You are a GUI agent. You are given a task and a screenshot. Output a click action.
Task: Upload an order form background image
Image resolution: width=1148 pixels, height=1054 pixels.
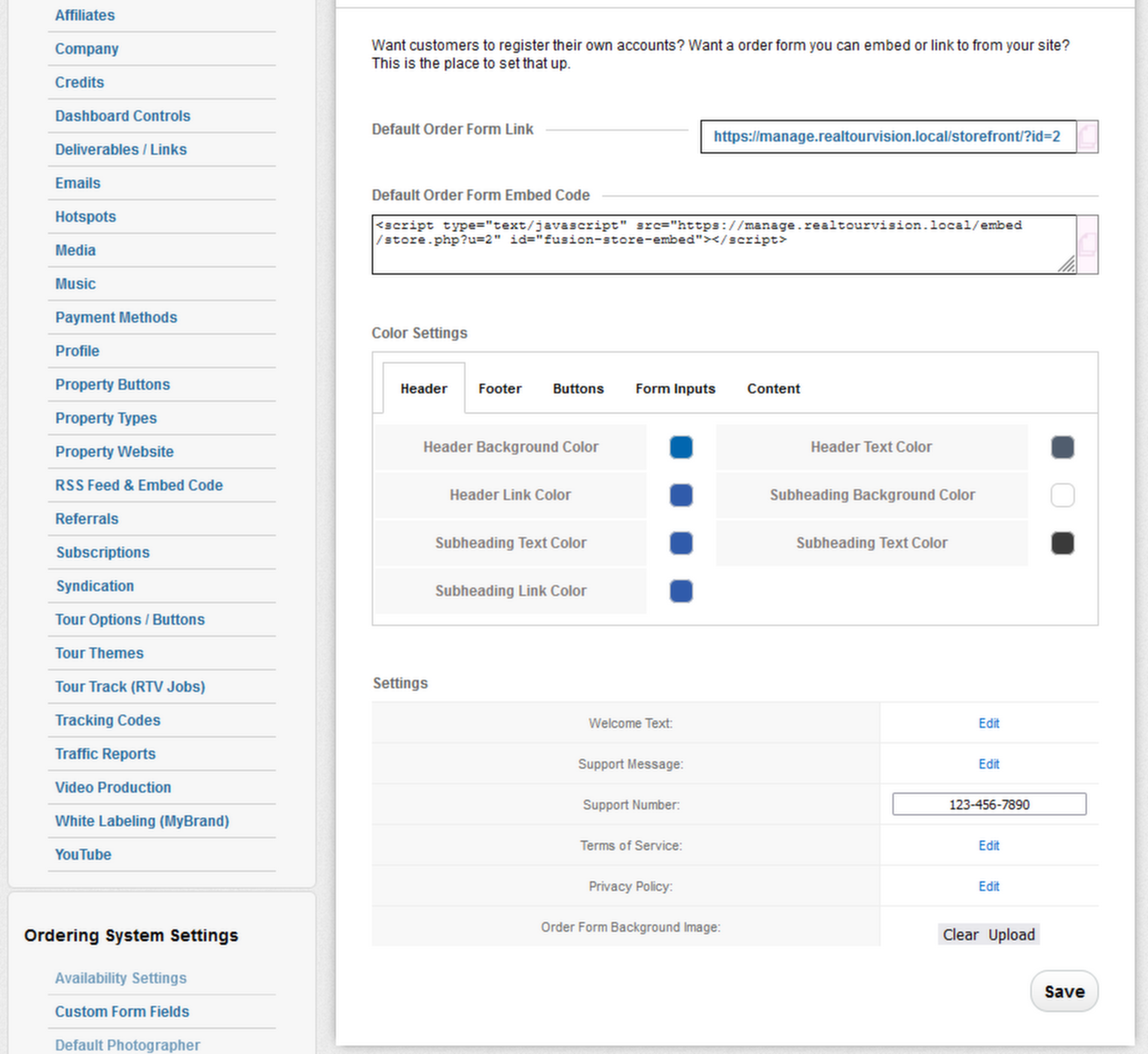click(1011, 934)
